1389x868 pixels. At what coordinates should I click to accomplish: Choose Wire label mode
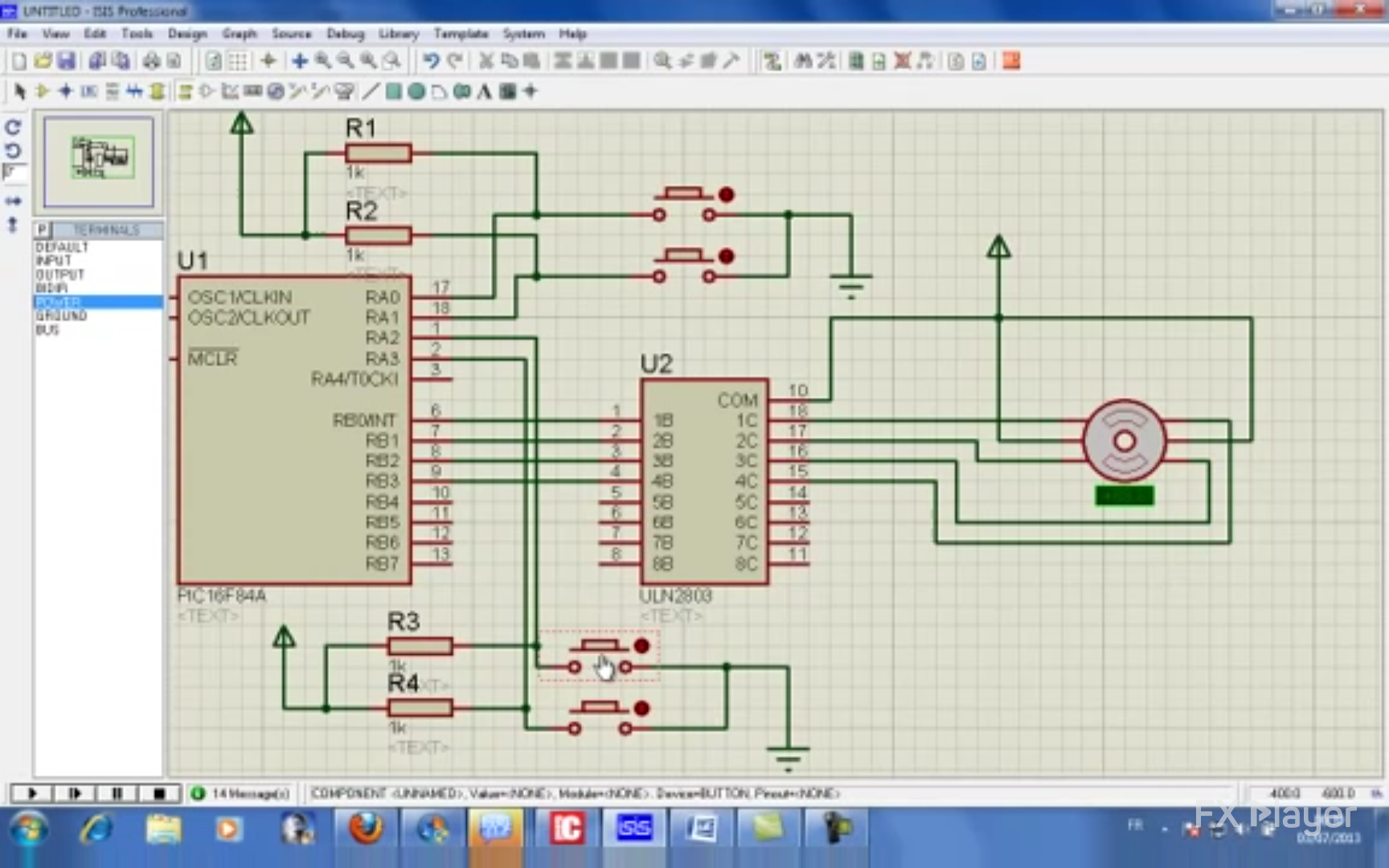89,92
